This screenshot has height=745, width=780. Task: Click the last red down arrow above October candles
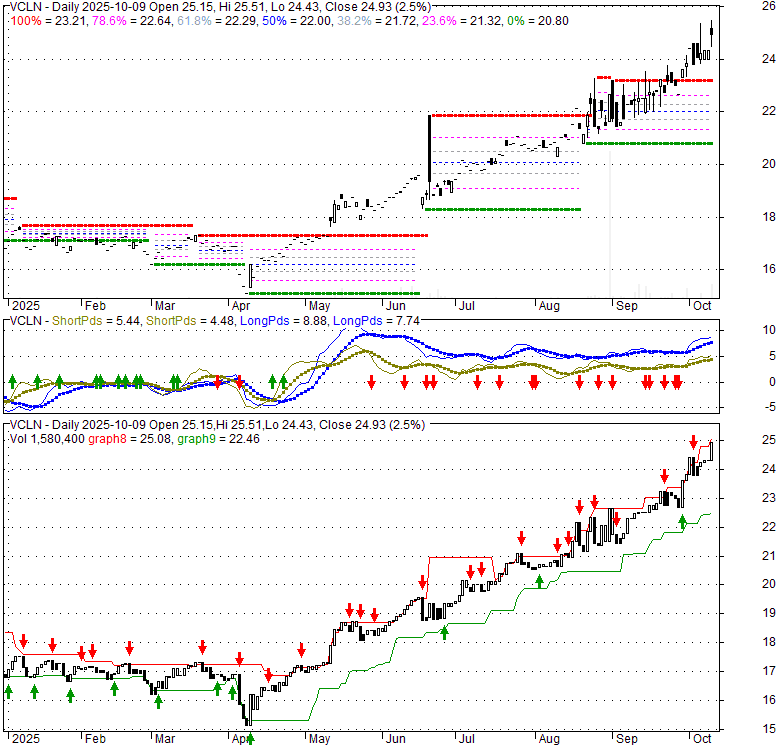click(x=693, y=442)
